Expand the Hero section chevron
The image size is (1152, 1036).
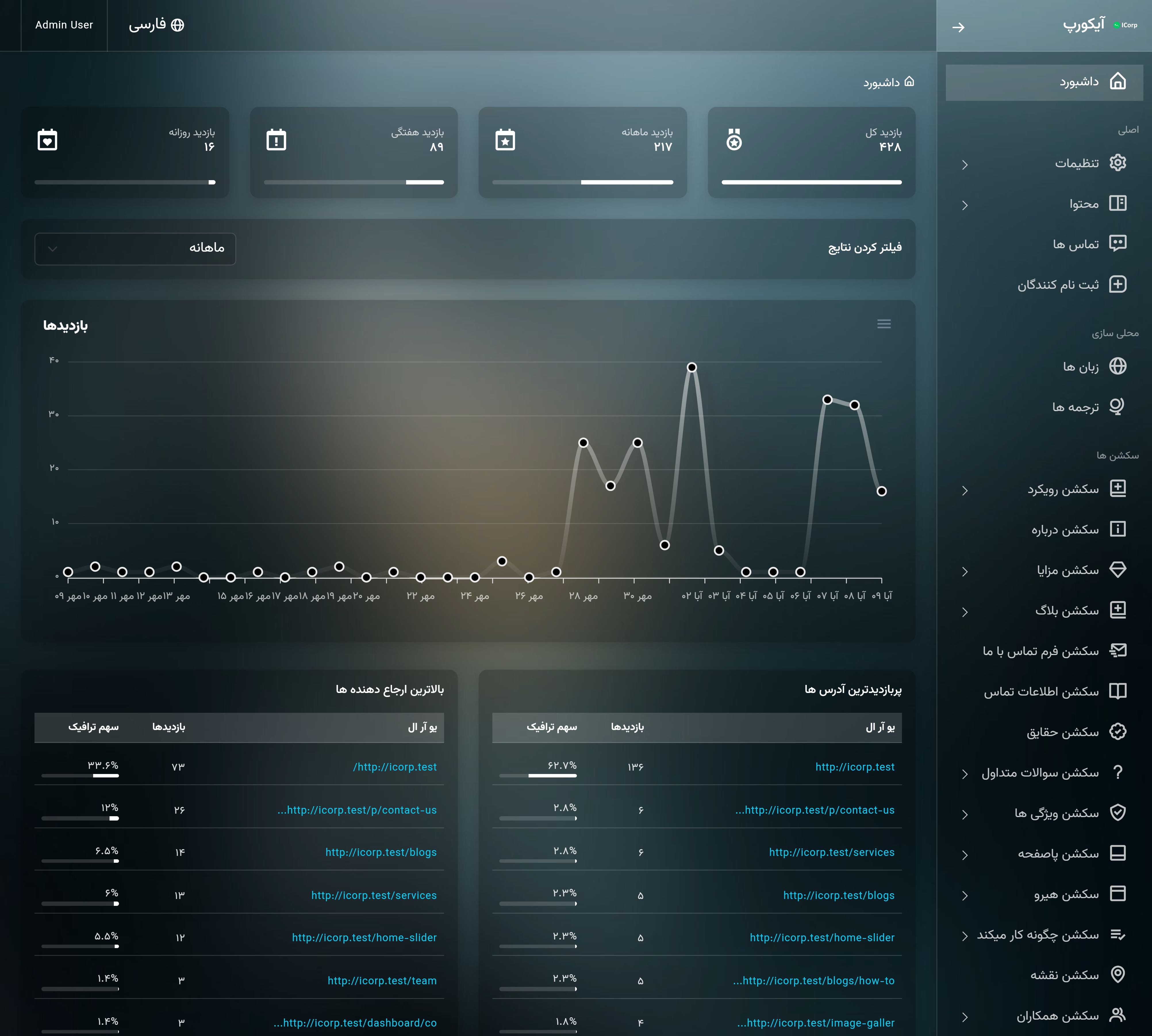[965, 896]
